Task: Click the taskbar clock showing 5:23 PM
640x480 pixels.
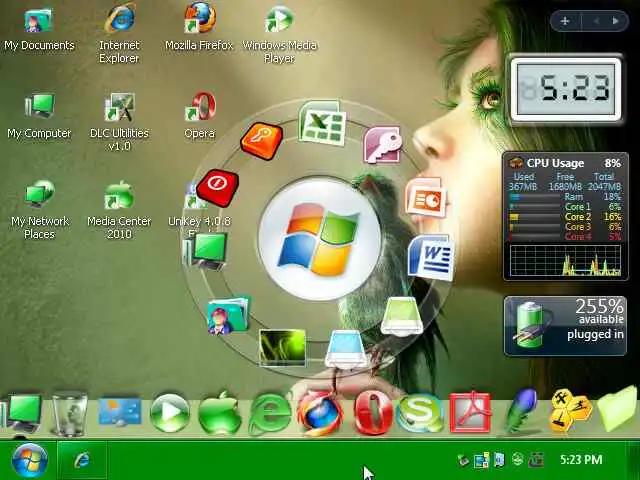Action: tap(581, 460)
